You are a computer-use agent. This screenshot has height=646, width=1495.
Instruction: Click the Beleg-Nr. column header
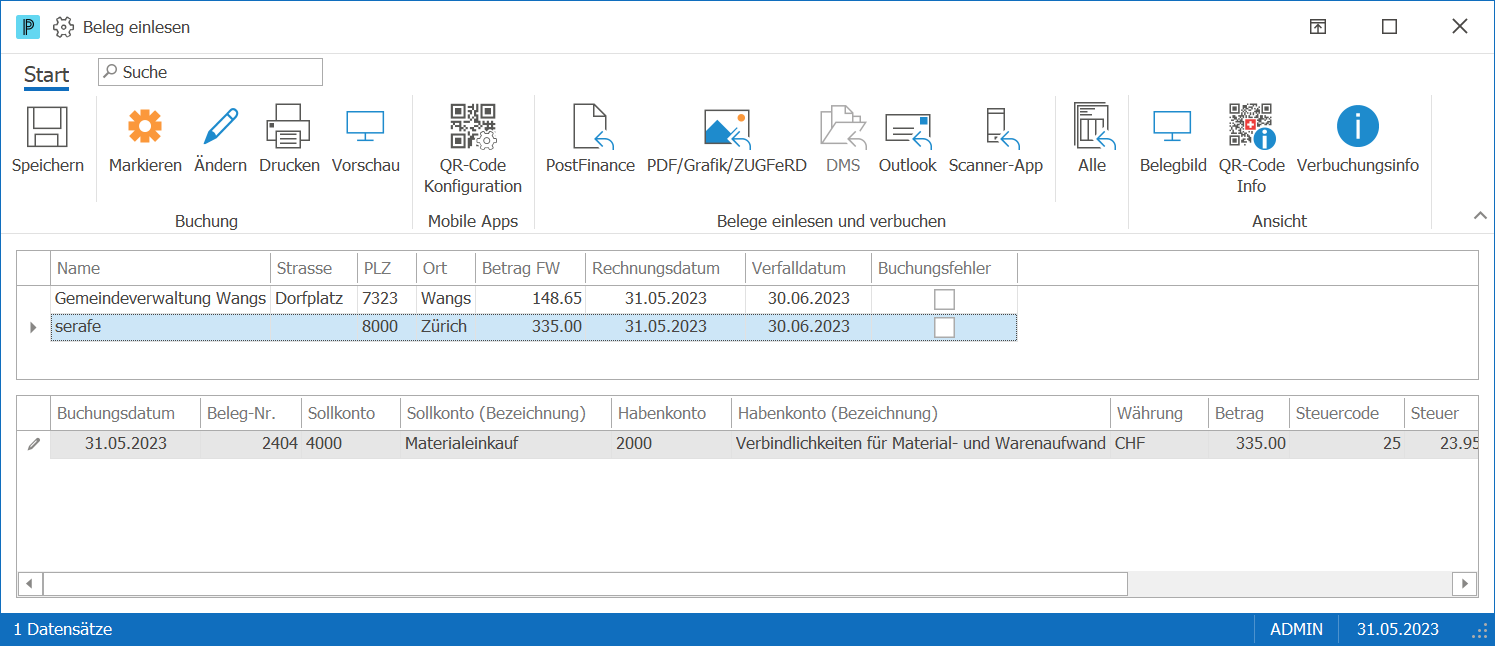click(x=250, y=413)
